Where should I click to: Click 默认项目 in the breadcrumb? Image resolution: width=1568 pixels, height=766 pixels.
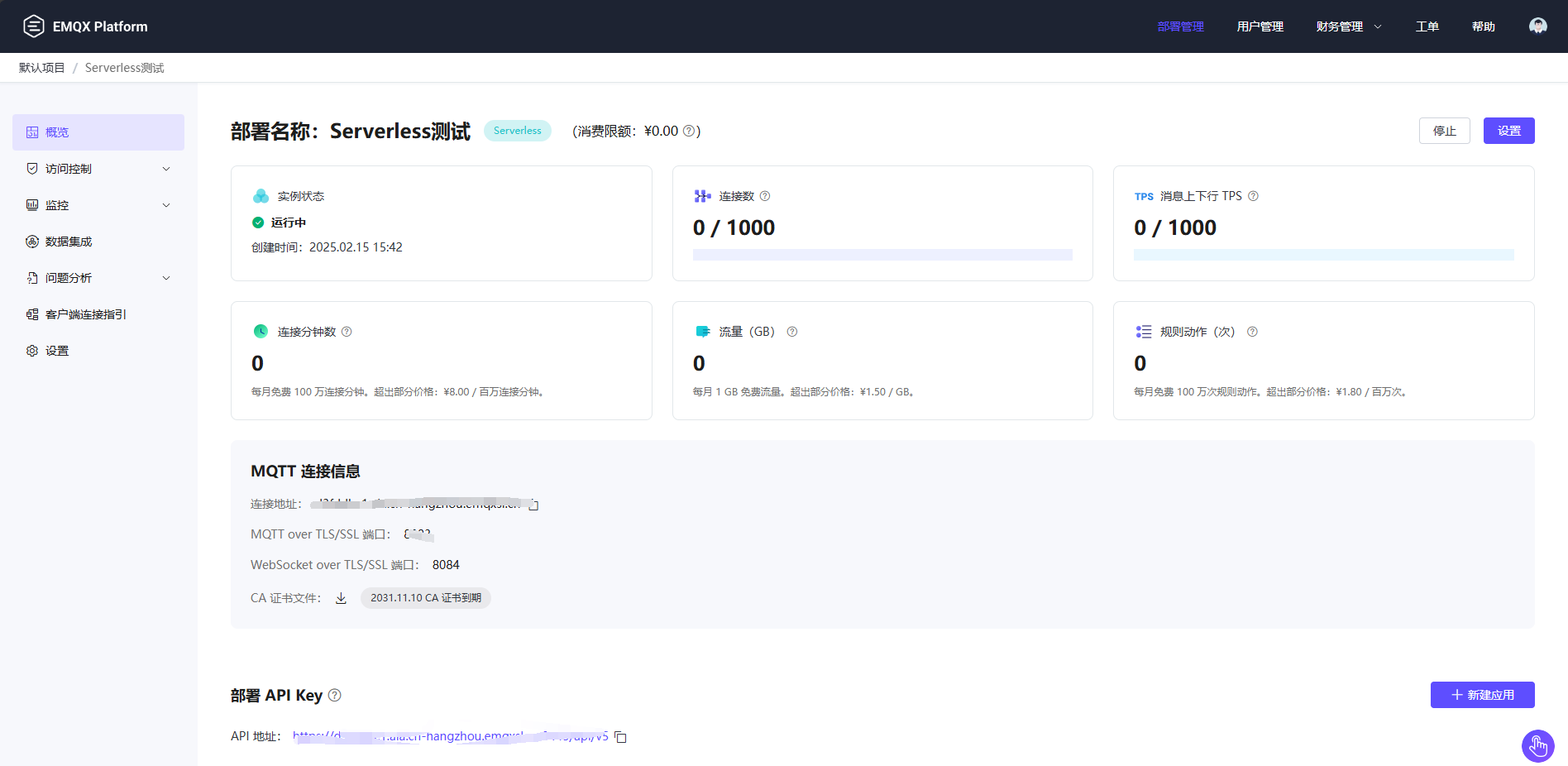click(x=41, y=68)
